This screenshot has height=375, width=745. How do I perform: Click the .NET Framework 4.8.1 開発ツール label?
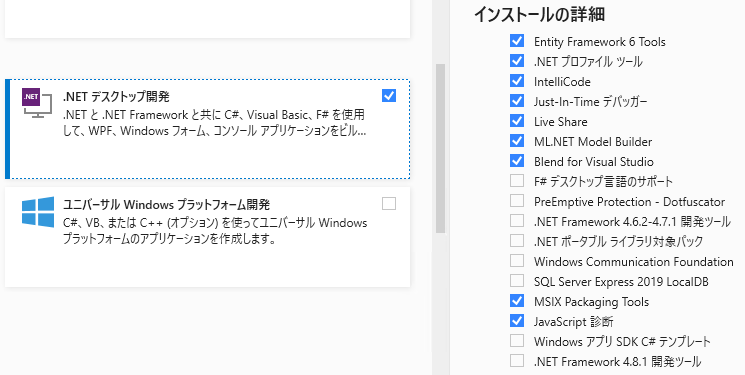[617, 361]
